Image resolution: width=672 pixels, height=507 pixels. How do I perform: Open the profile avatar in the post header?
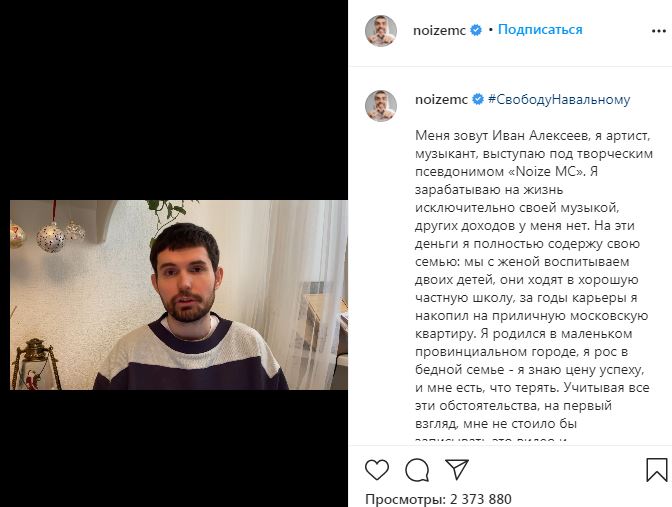click(x=381, y=31)
